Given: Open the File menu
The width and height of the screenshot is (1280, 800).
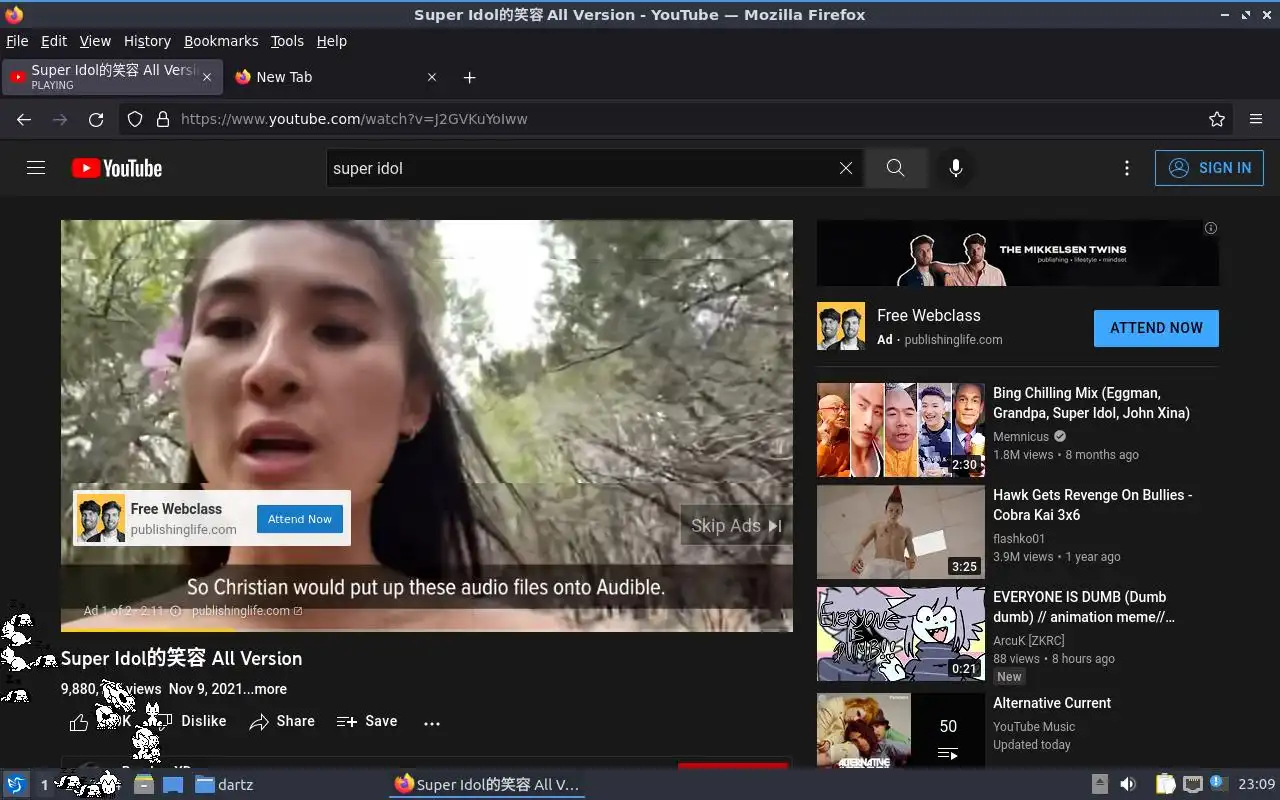Looking at the screenshot, I should tap(17, 41).
